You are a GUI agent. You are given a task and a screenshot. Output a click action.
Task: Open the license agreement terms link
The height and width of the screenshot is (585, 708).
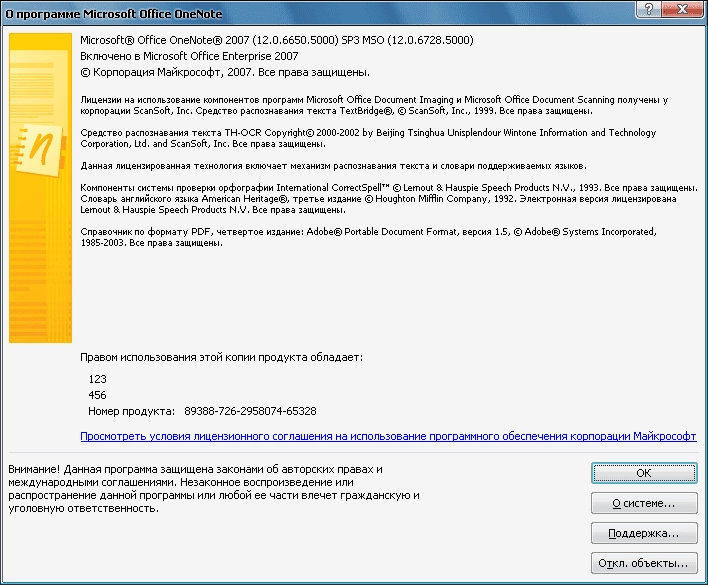(x=388, y=436)
